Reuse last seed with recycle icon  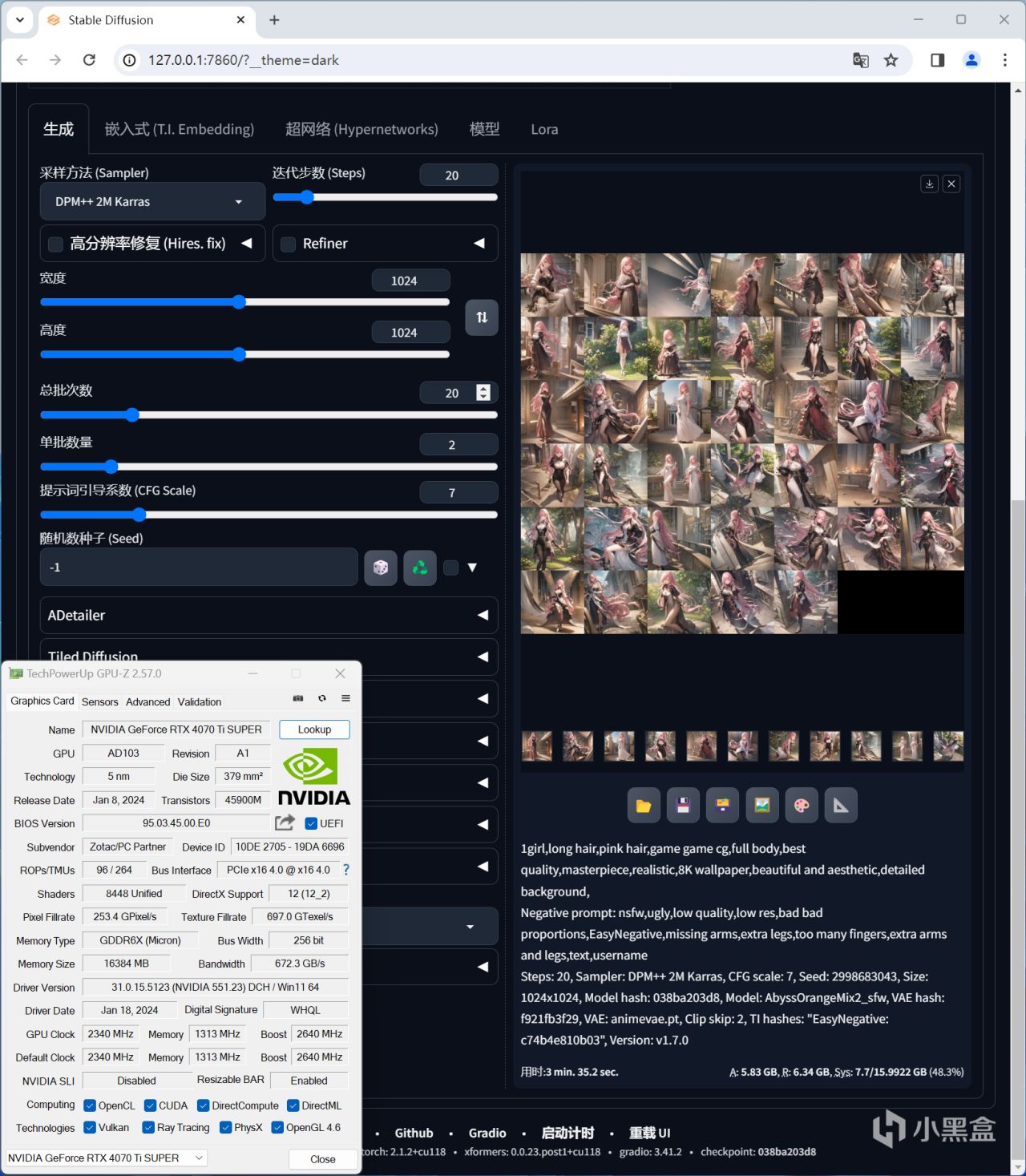[420, 568]
